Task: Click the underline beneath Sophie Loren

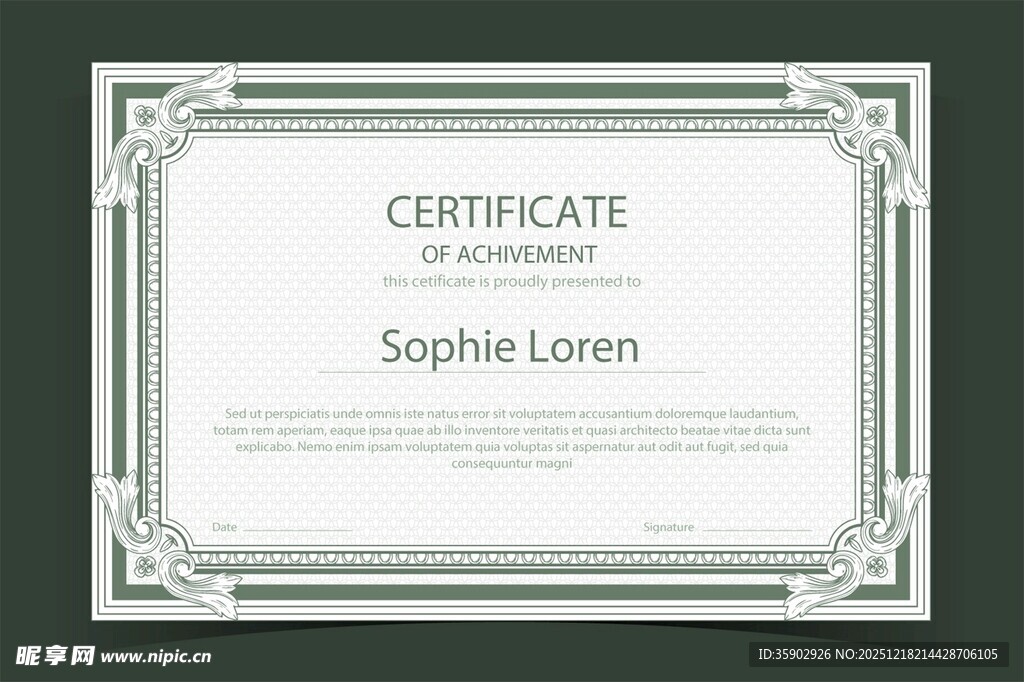Action: pos(511,372)
